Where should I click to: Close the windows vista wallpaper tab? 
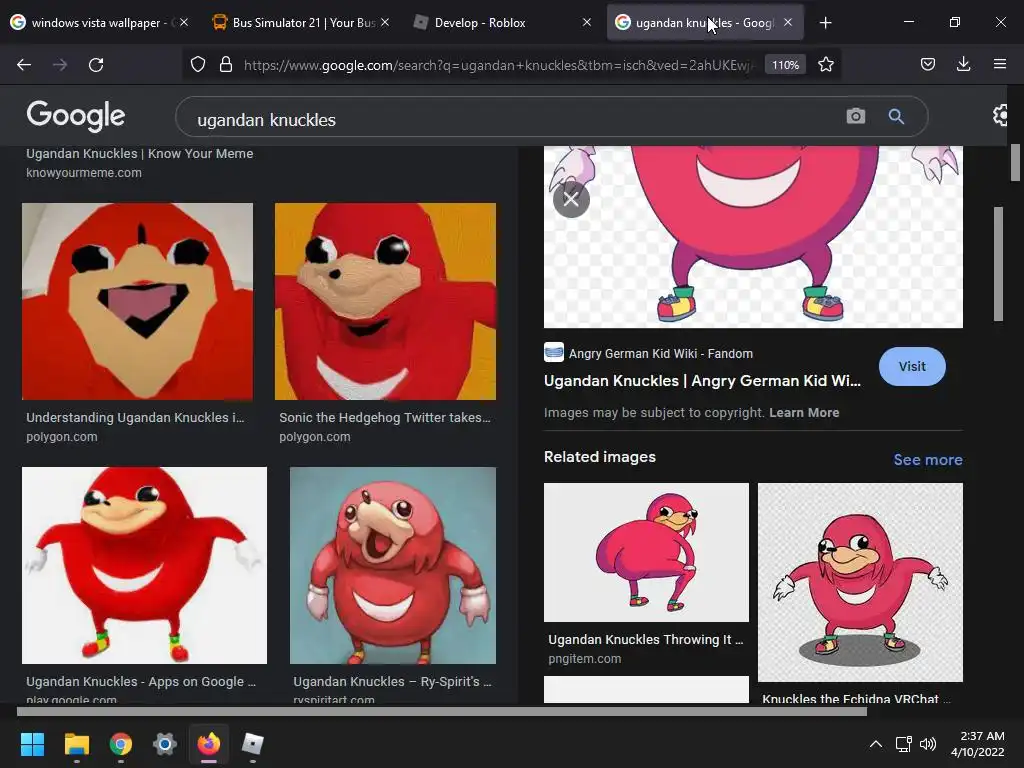[x=184, y=22]
